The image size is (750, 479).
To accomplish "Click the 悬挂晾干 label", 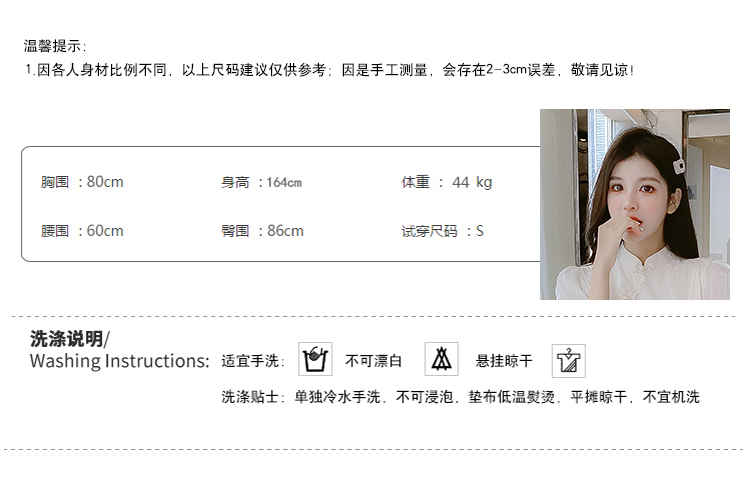I will (504, 361).
